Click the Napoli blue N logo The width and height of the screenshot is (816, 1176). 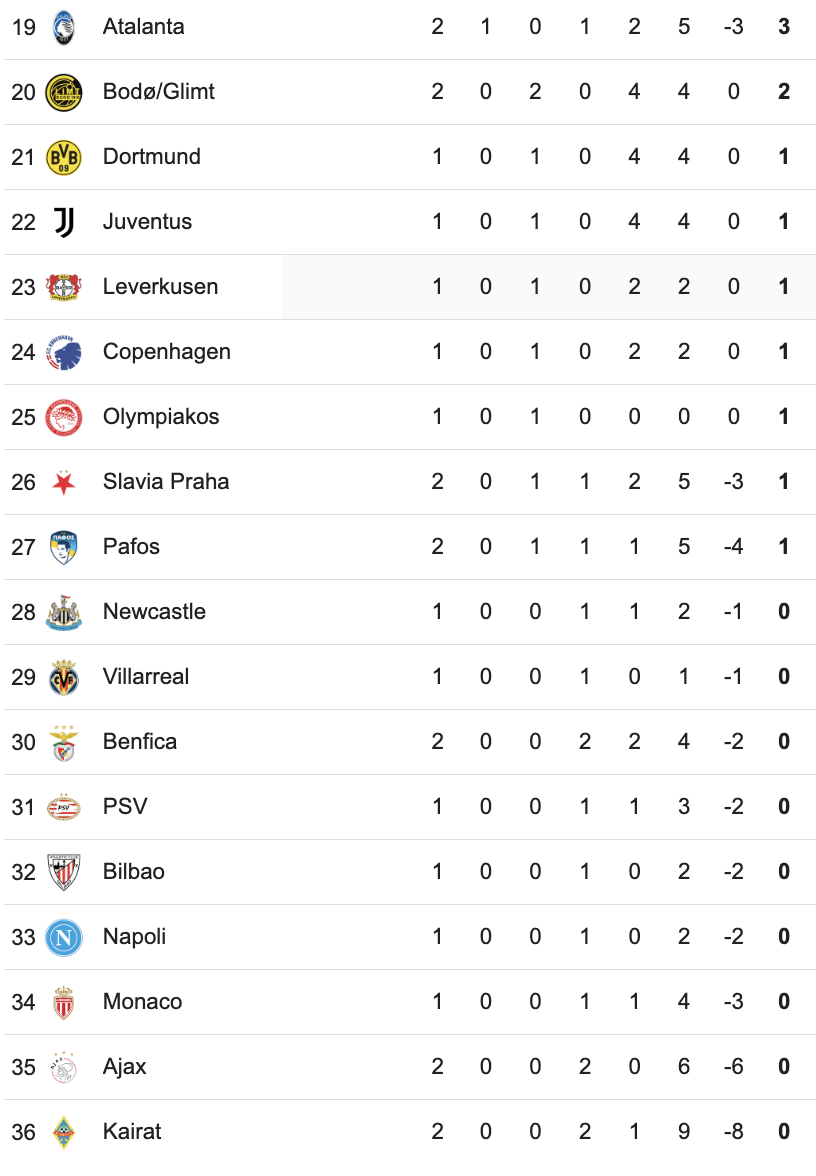[x=64, y=937]
